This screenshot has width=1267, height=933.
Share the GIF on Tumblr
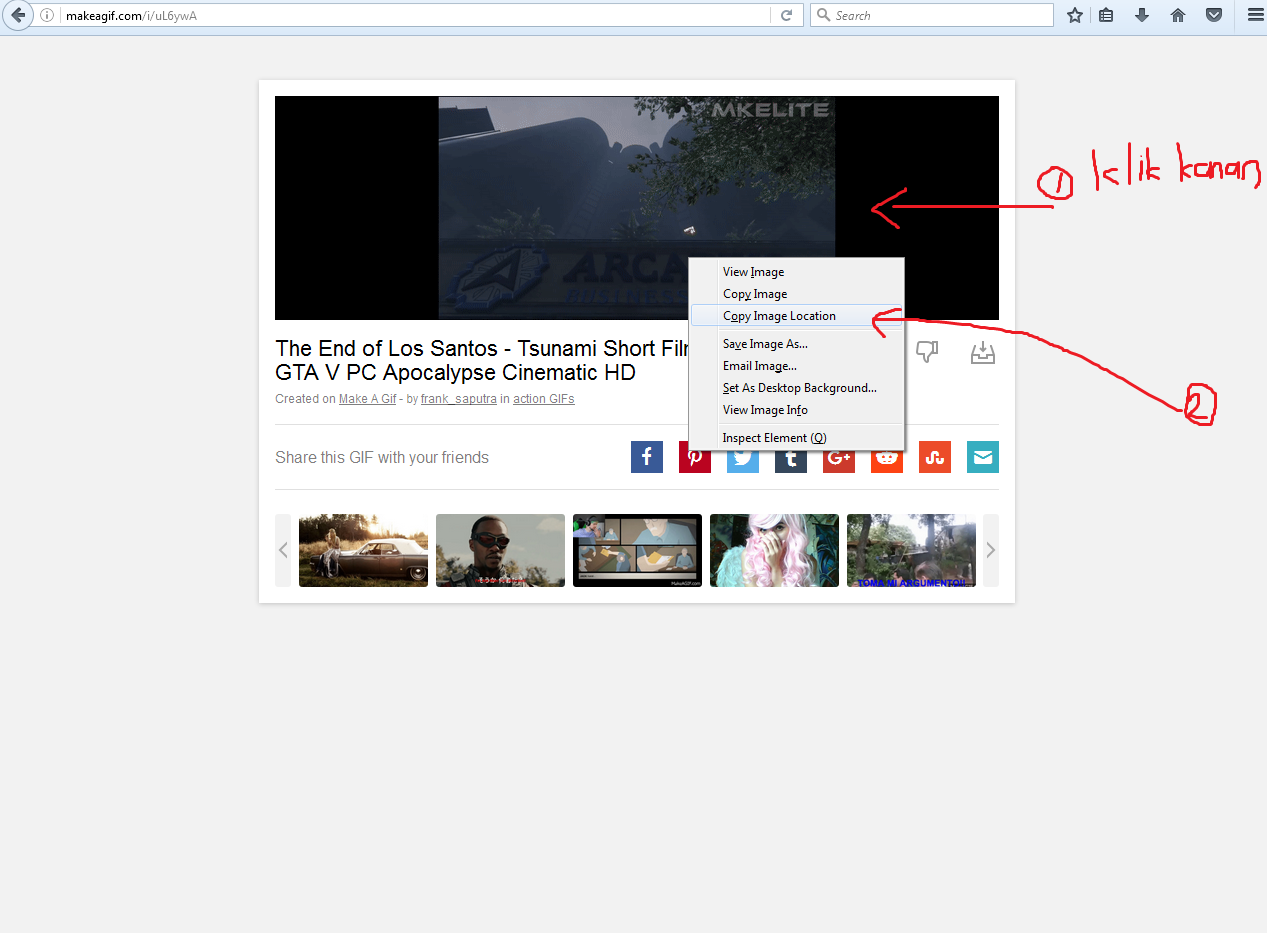pyautogui.click(x=791, y=462)
